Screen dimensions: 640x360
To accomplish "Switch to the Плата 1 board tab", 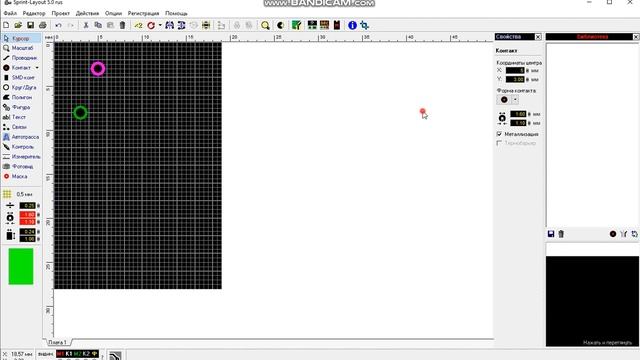I will tap(57, 342).
